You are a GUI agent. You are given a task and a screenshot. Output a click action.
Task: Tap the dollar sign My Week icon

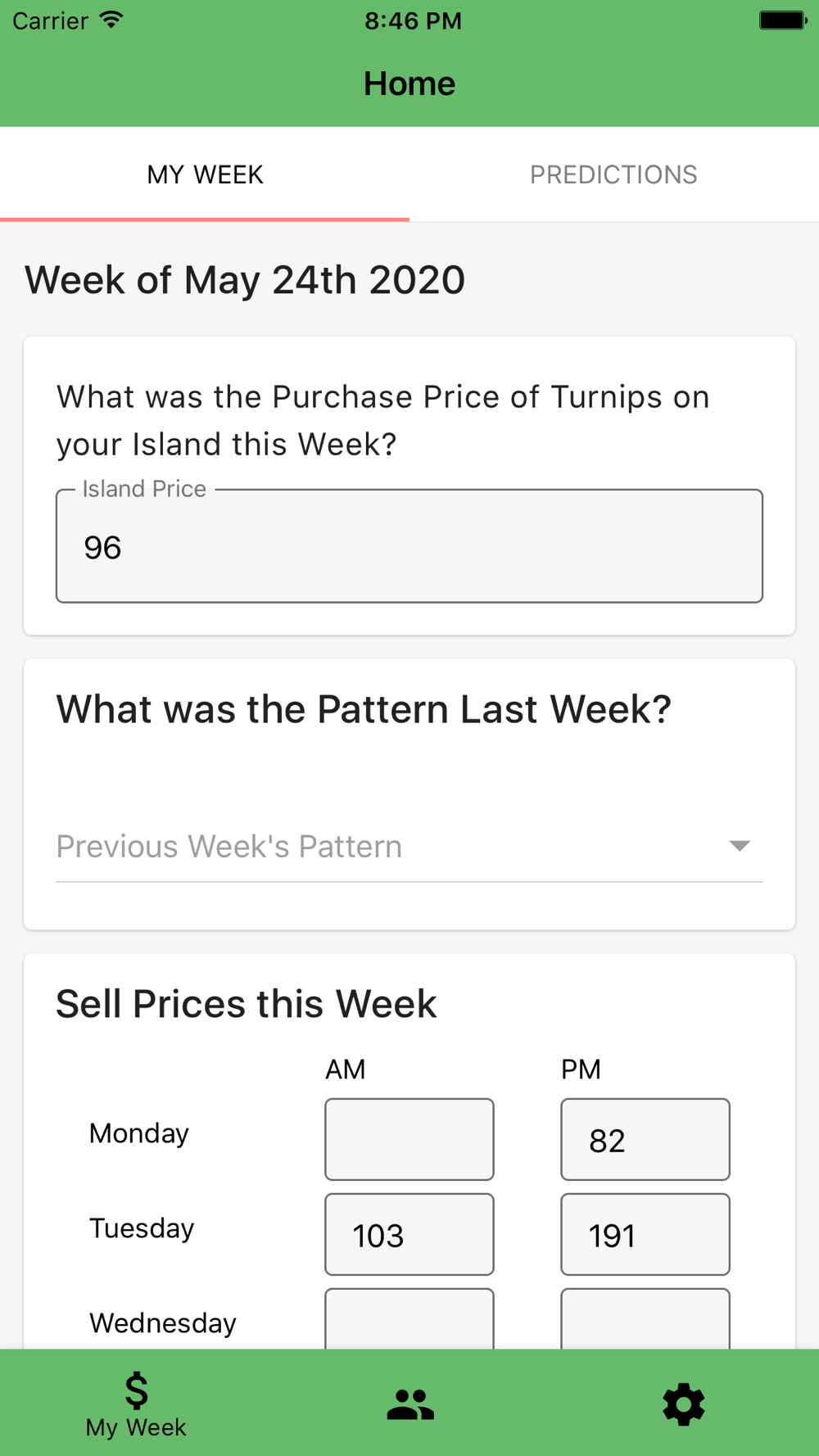[136, 1390]
